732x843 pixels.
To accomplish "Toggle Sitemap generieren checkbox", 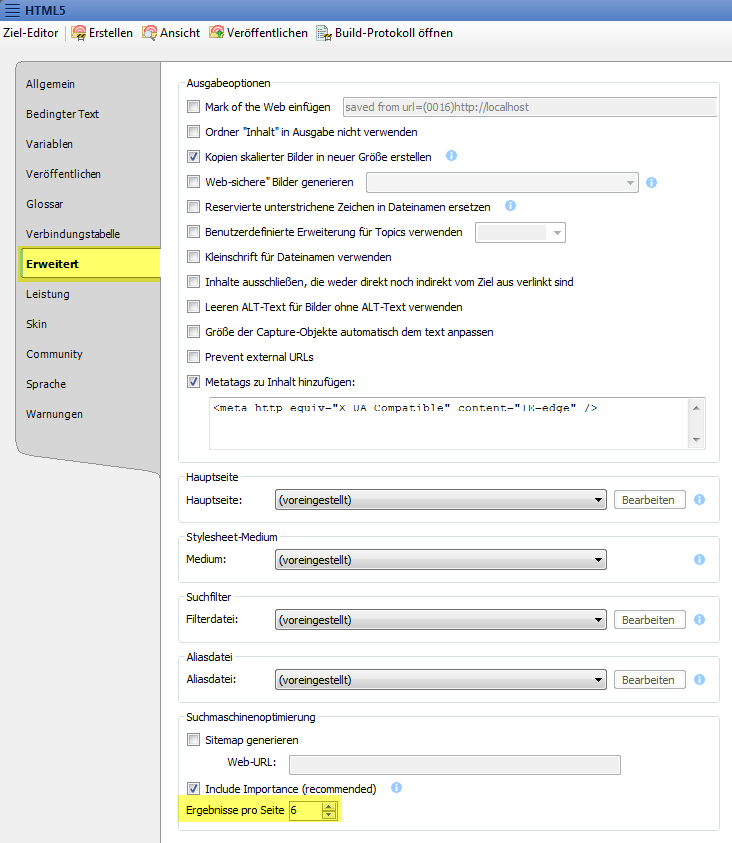I will pyautogui.click(x=194, y=740).
